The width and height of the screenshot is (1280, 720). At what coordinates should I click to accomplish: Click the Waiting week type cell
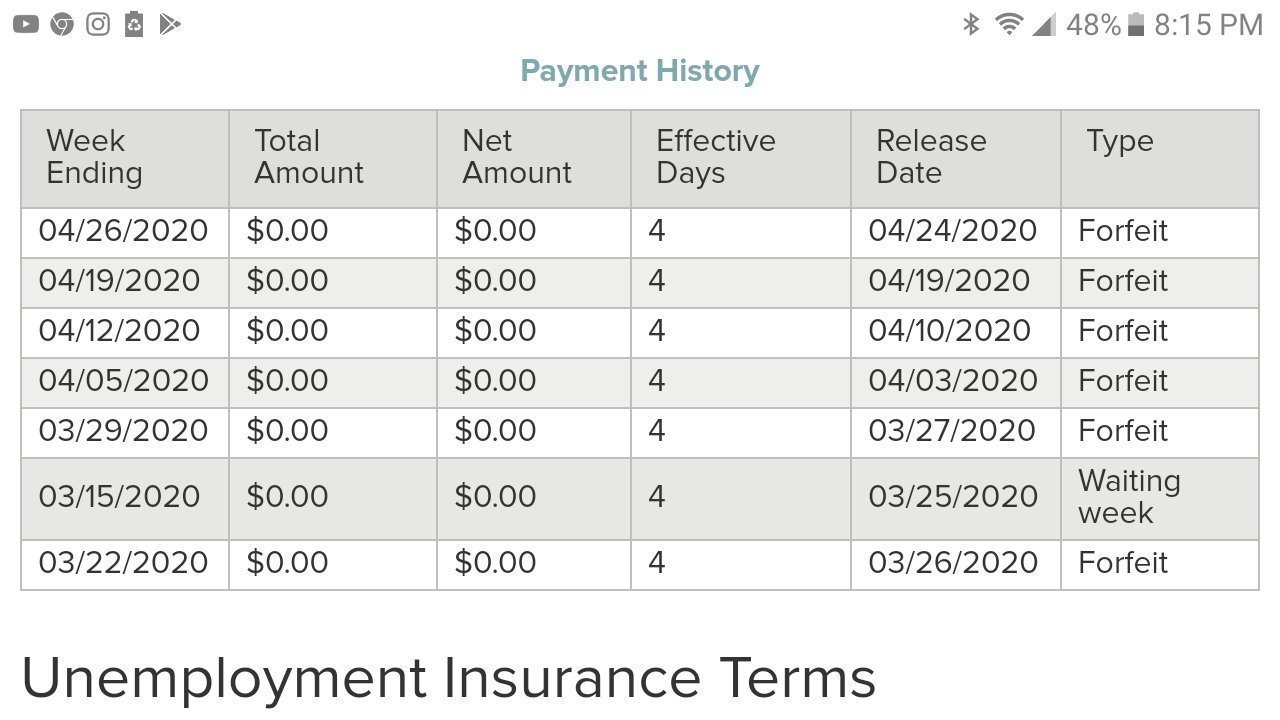[1129, 497]
